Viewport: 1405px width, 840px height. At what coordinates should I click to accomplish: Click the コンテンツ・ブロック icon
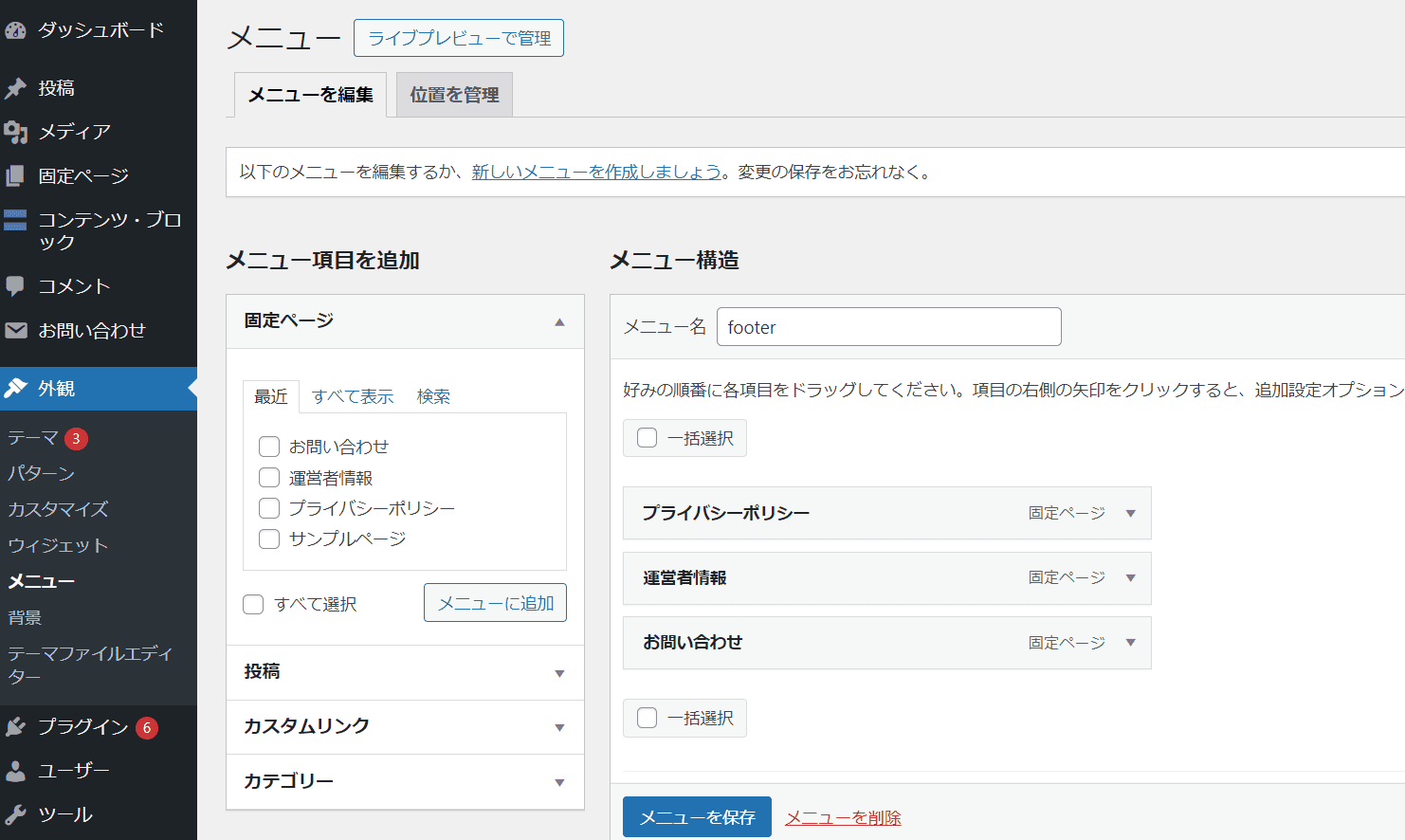point(15,220)
